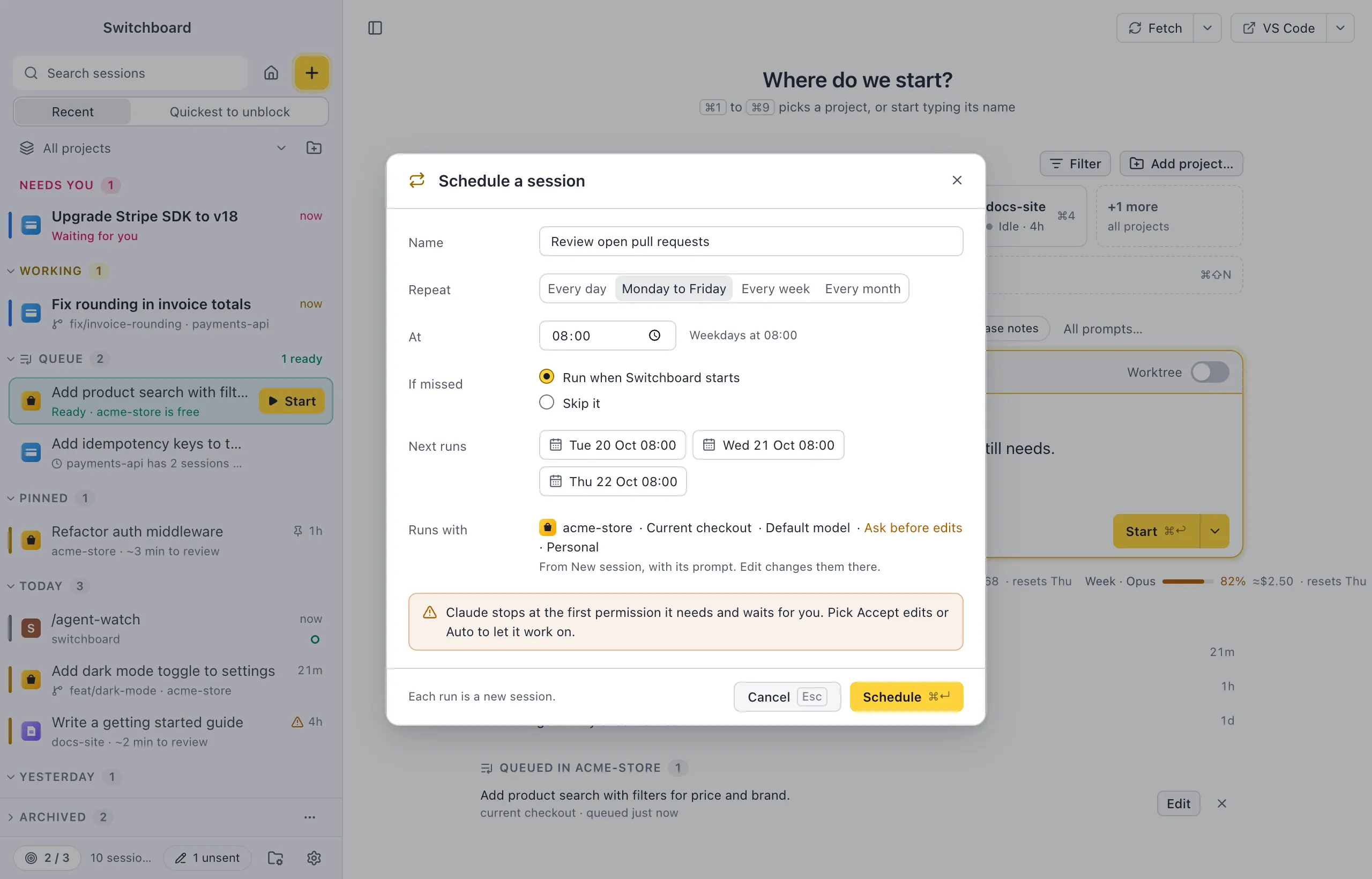Click the Filter button
Screen dimensions: 1372x879
pos(1075,164)
